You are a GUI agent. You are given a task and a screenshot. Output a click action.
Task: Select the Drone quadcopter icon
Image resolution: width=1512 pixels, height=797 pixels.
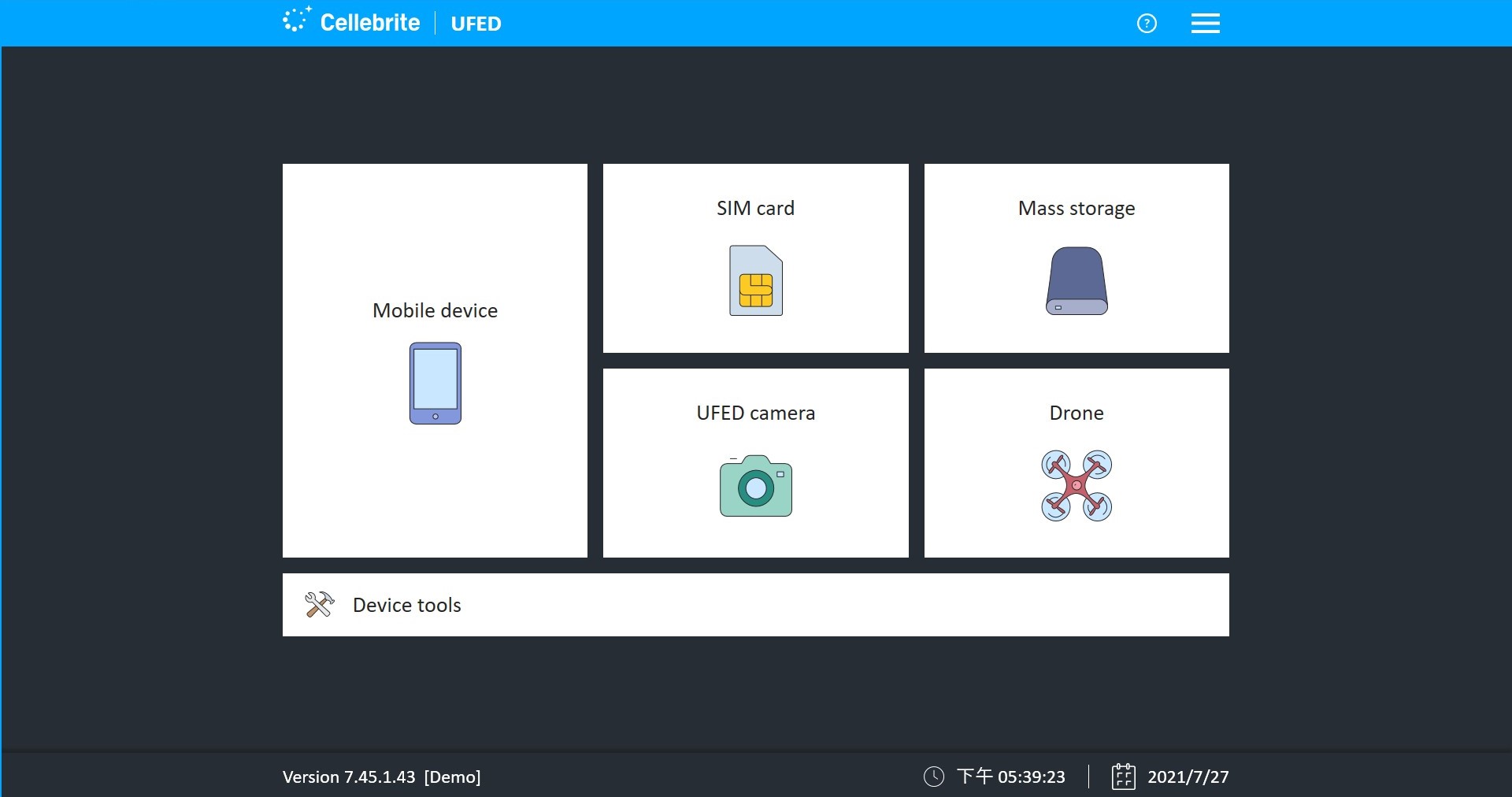point(1077,486)
